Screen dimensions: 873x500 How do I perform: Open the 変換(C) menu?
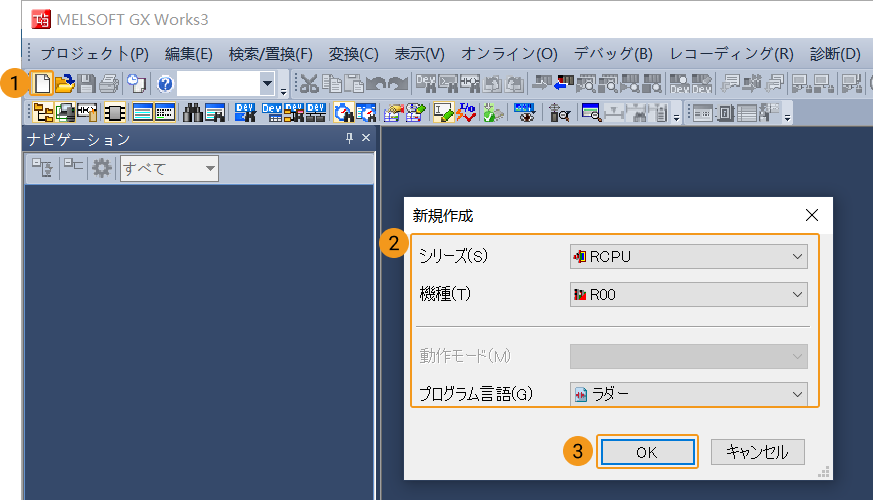[354, 54]
